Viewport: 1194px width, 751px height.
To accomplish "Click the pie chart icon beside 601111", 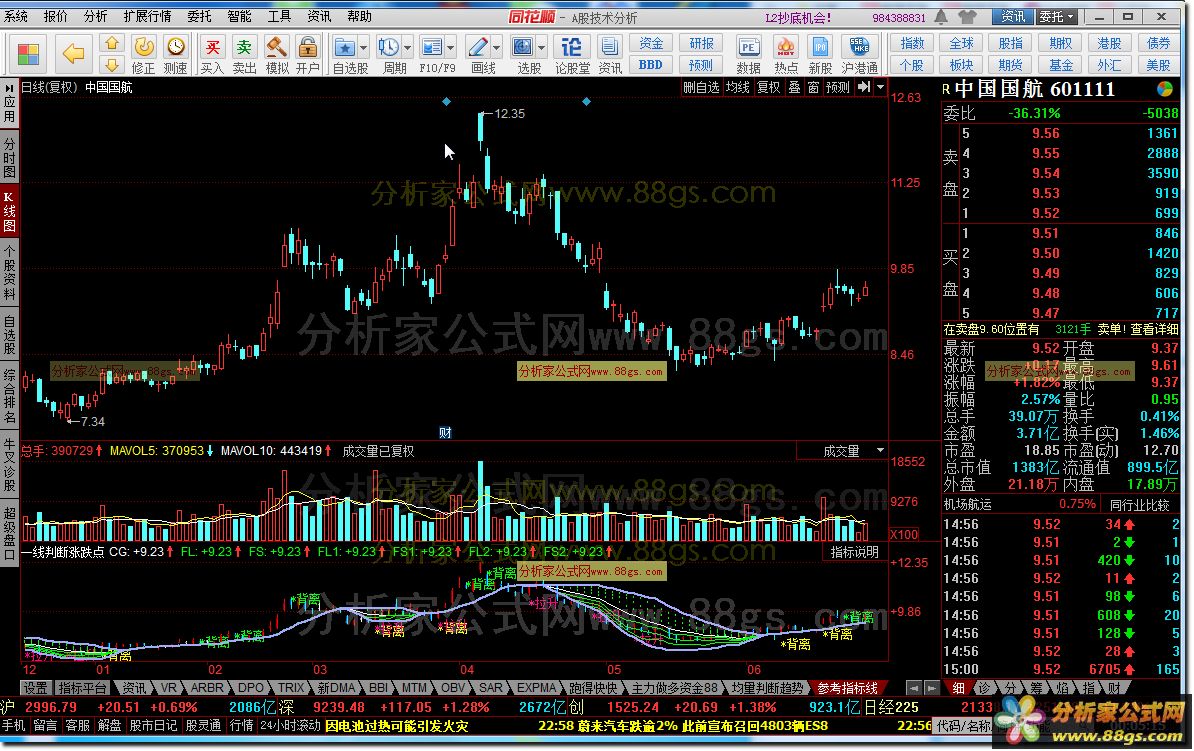I will tap(1164, 89).
